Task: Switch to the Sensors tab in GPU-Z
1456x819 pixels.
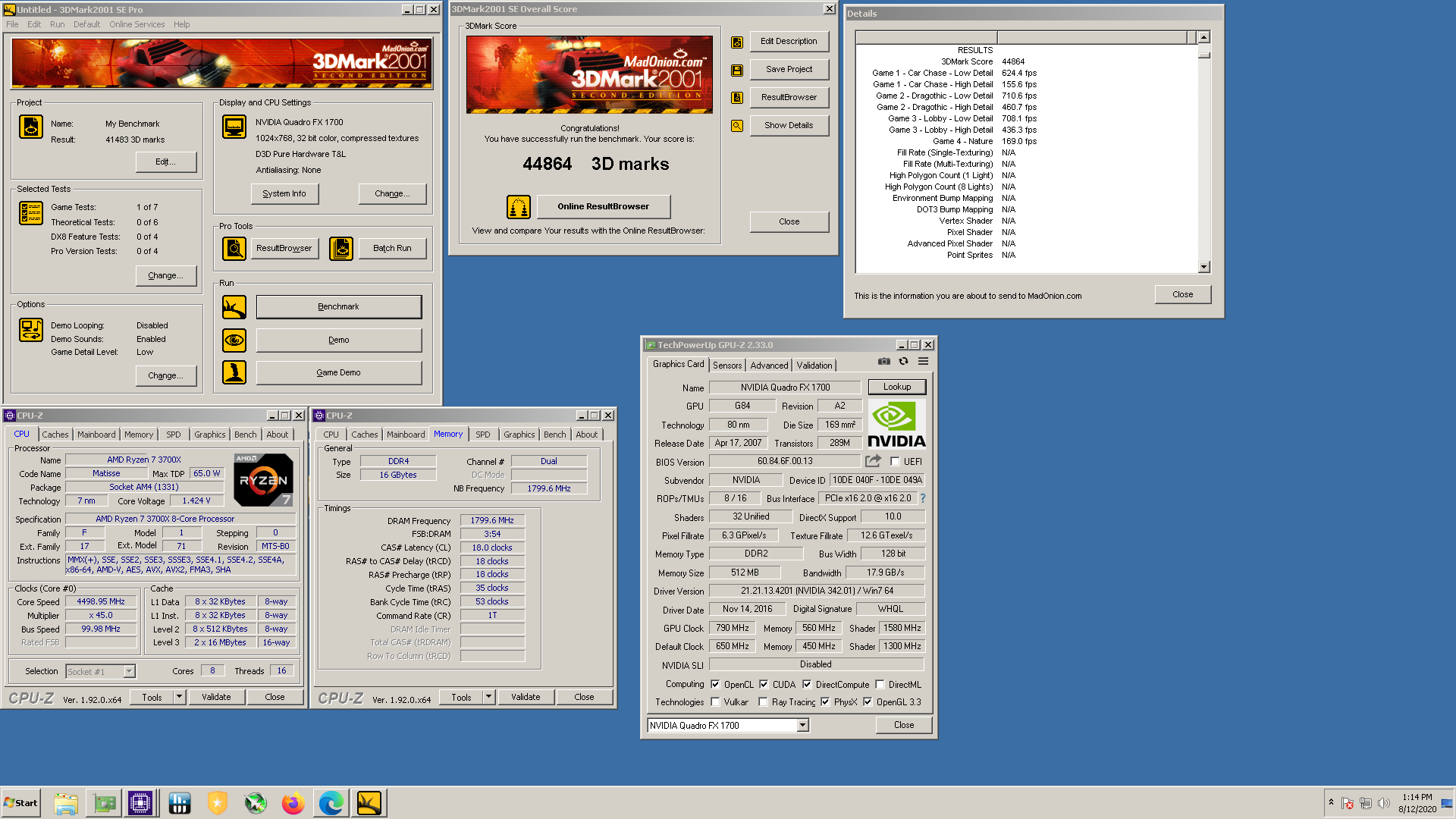Action: pyautogui.click(x=727, y=366)
